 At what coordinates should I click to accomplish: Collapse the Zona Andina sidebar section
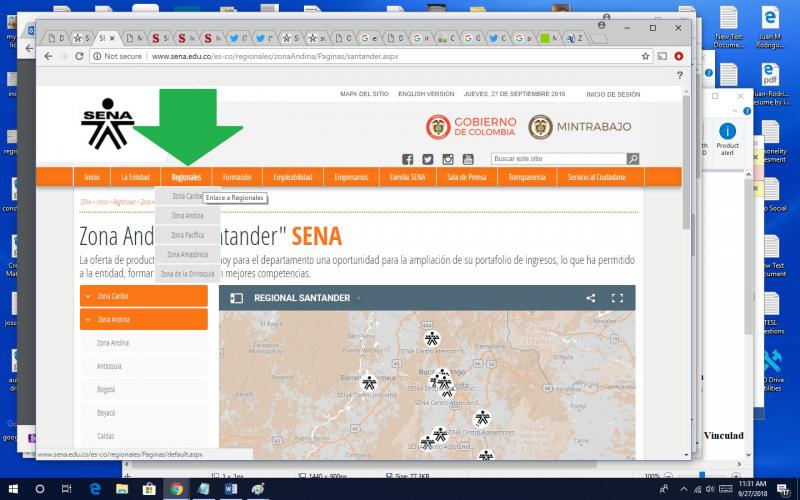(144, 319)
